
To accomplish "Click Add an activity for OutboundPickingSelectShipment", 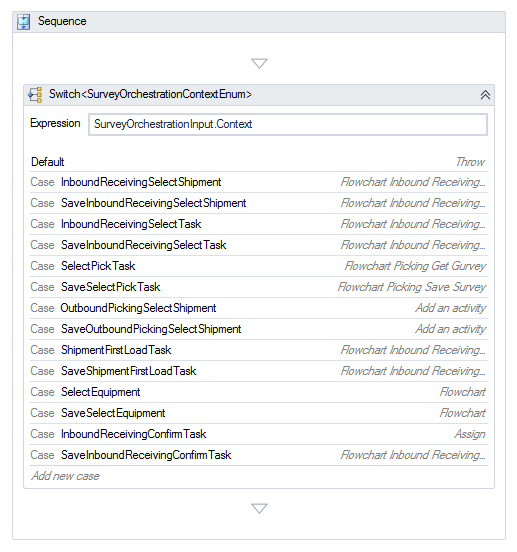I will tap(451, 308).
